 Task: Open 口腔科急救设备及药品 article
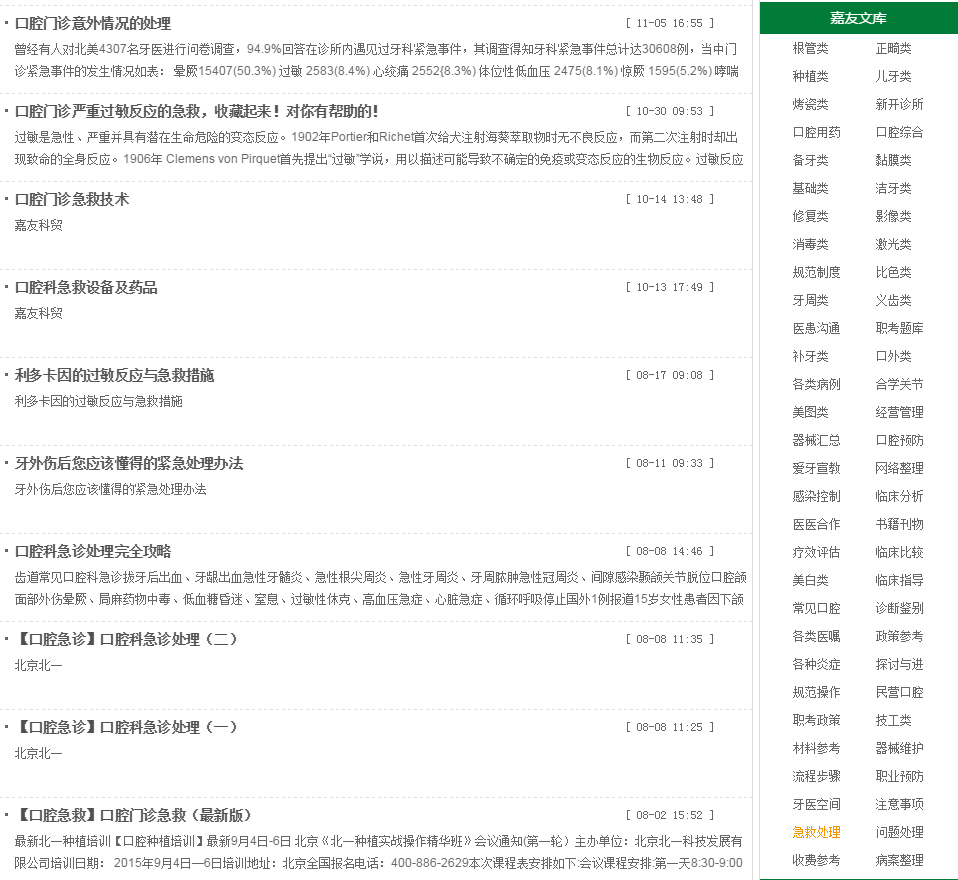coord(85,287)
